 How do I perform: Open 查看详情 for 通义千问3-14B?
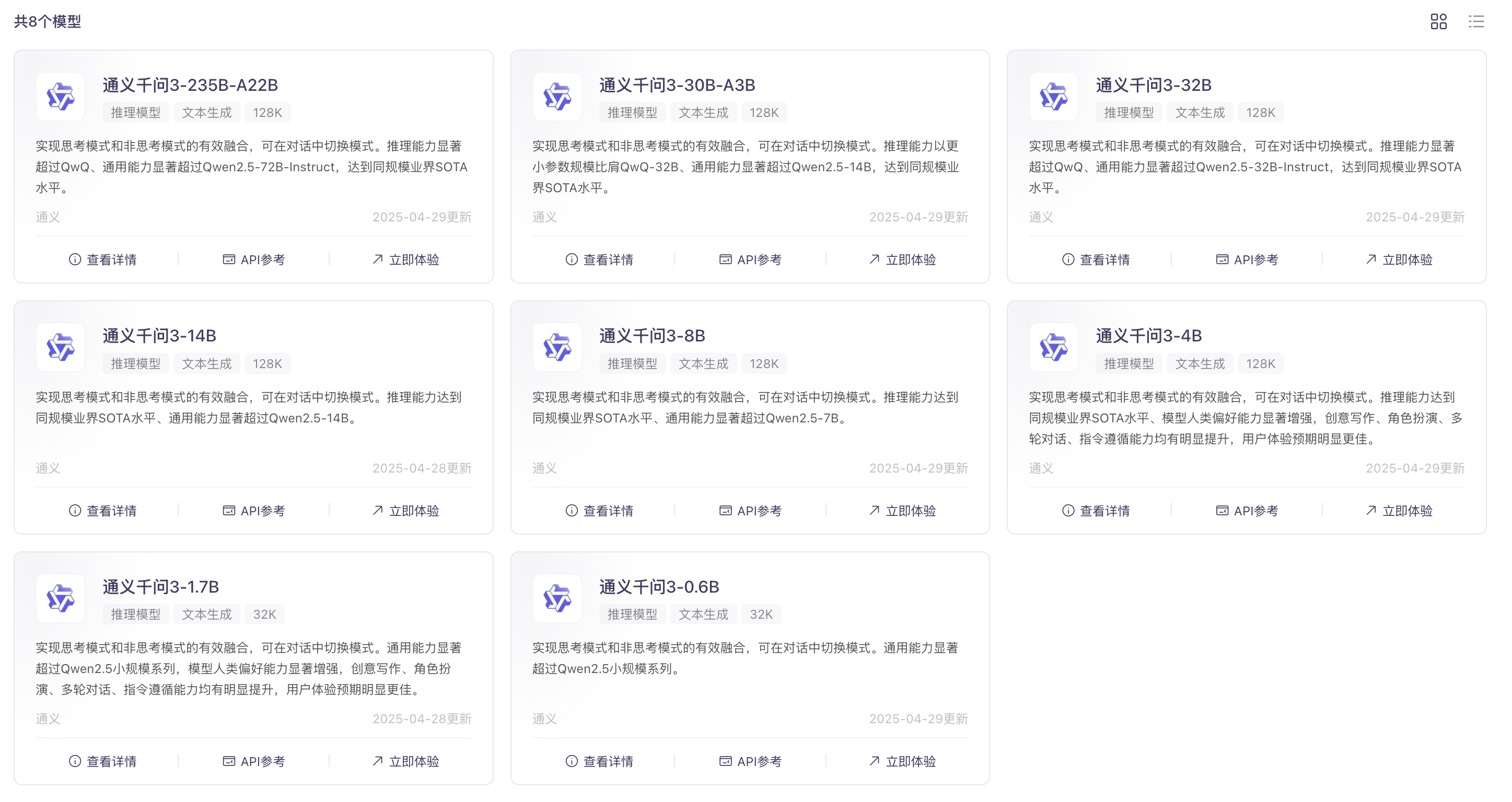pos(103,511)
